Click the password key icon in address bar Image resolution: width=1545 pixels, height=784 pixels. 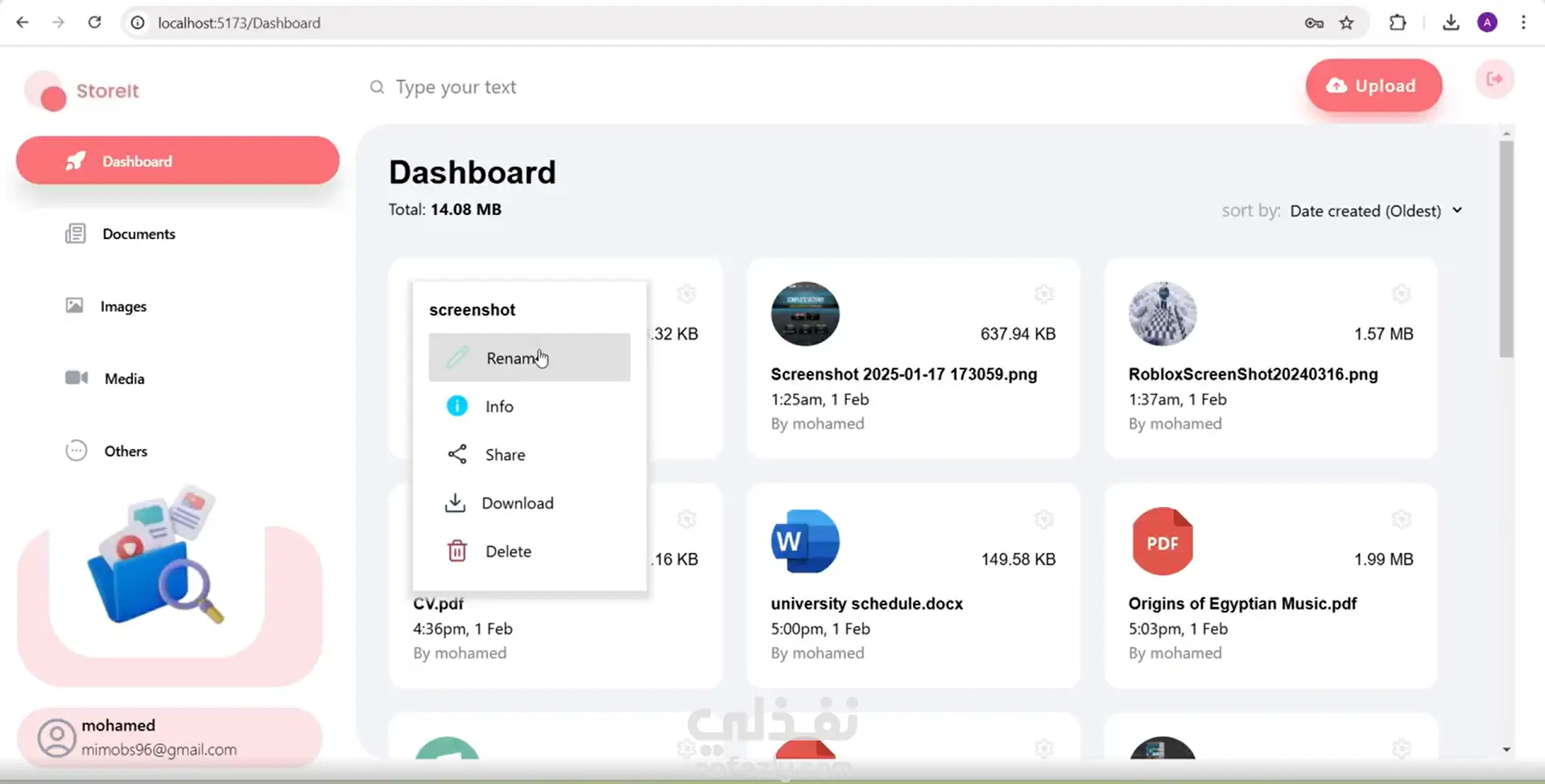tap(1314, 23)
